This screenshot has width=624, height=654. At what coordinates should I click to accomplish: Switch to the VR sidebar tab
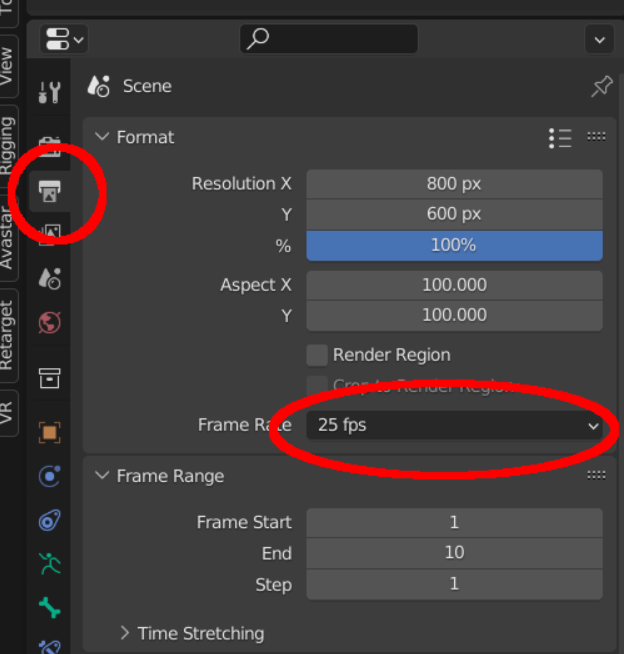click(7, 413)
